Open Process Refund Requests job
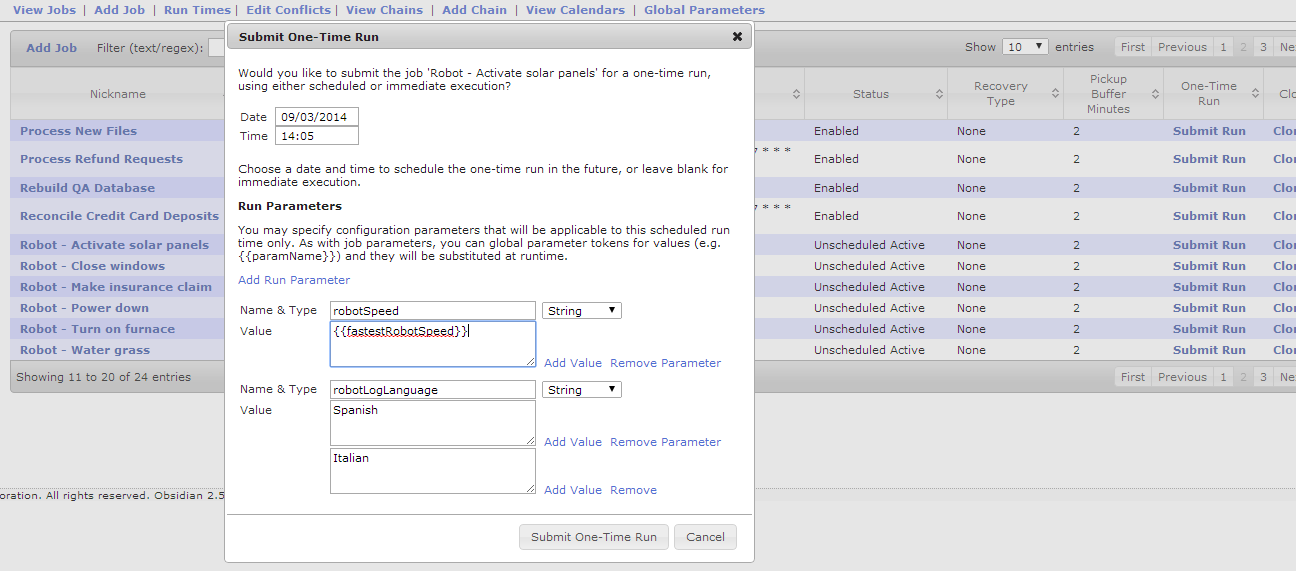 (x=101, y=159)
